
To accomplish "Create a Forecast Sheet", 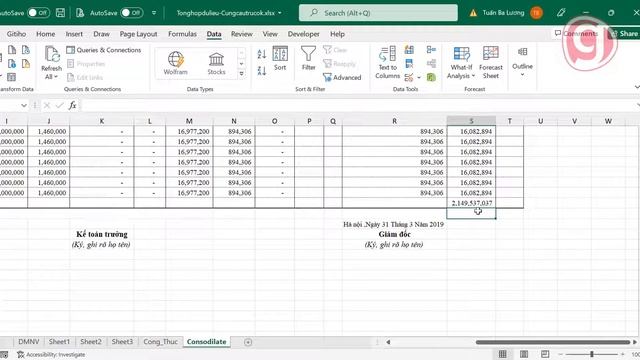I will tap(491, 62).
